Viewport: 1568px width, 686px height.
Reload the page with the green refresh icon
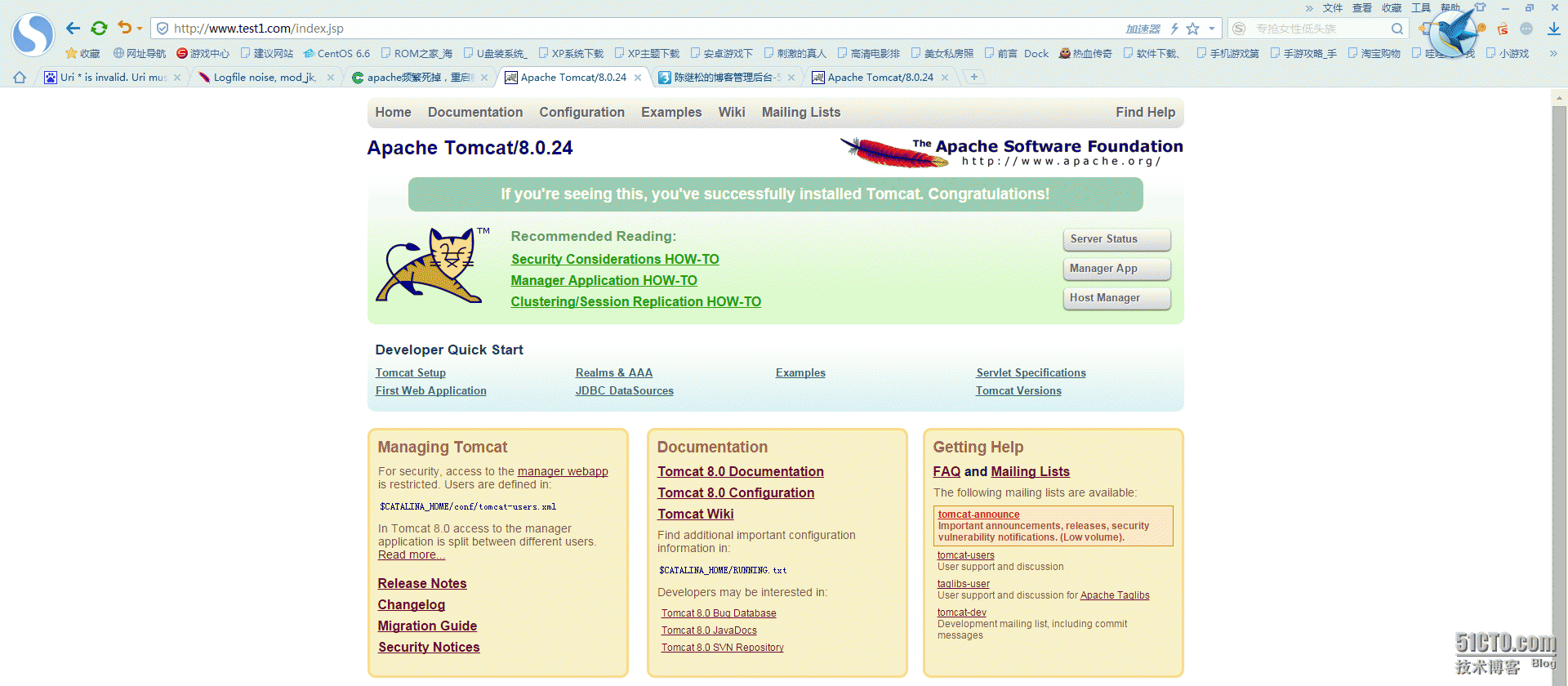[x=99, y=29]
